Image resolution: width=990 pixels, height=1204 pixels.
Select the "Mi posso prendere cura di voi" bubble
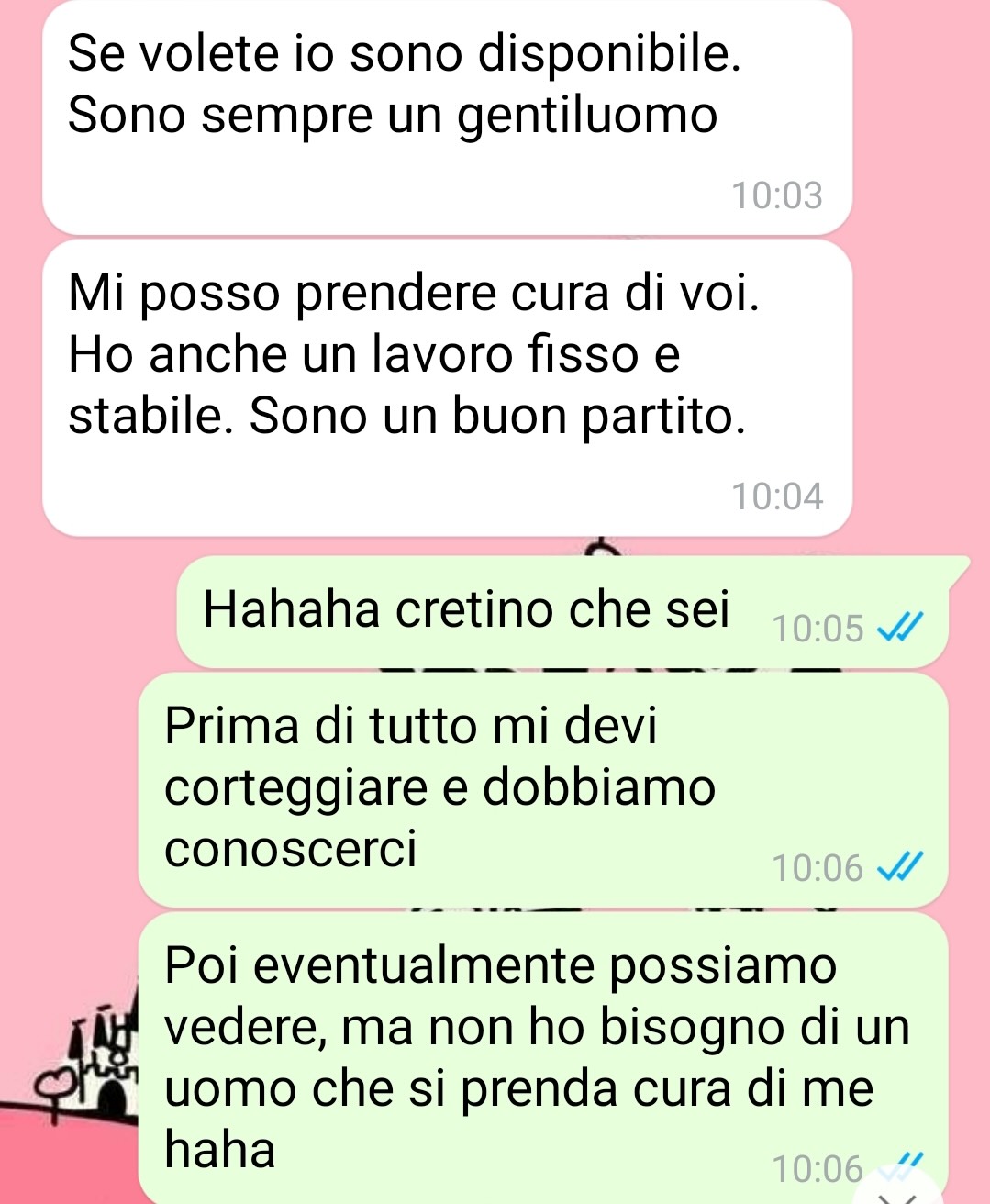pos(448,387)
